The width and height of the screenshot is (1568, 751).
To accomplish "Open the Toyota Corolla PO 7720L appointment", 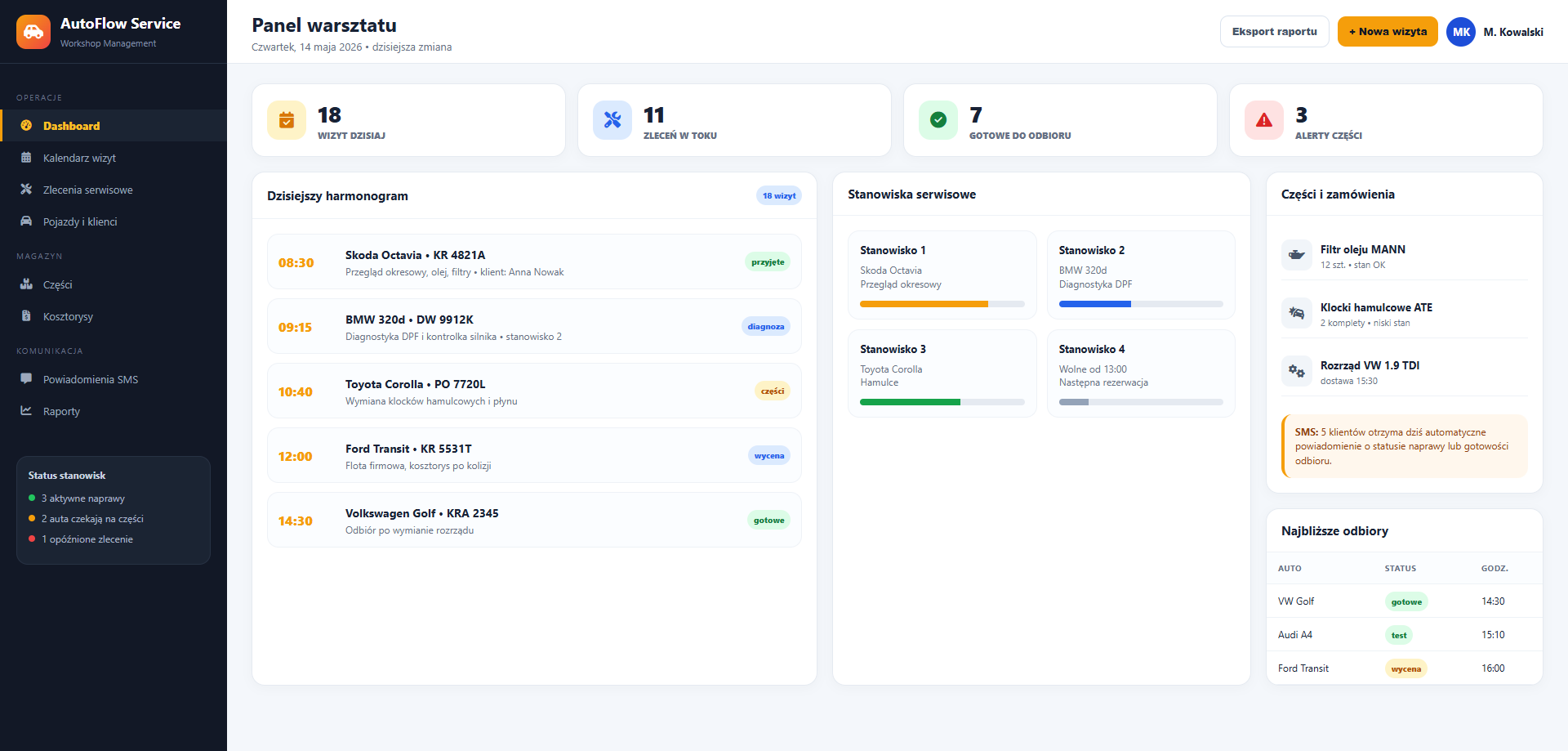I will [534, 391].
